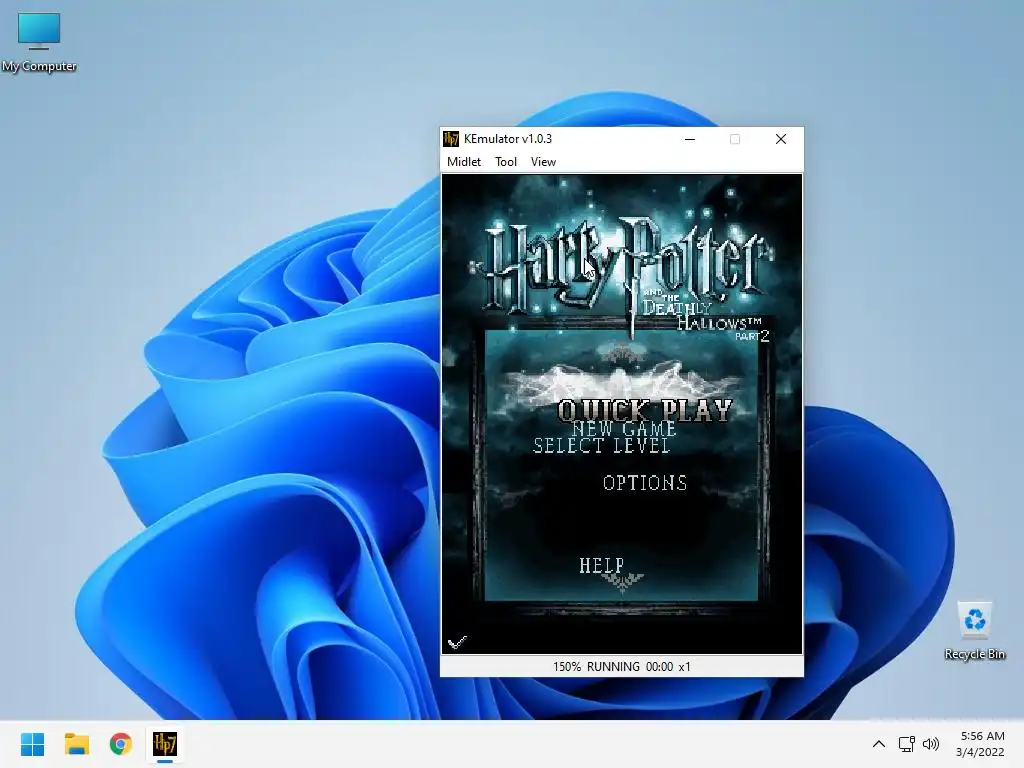Minimize the KEmulator window
The image size is (1024, 768).
[690, 139]
